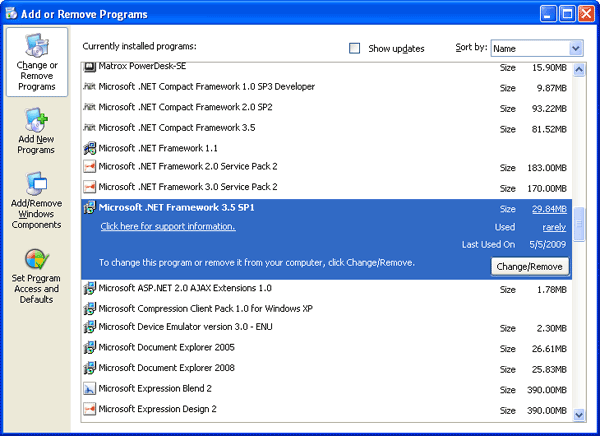Select Microsoft .NET Framework 1.1 entry
This screenshot has height=436, width=600.
pyautogui.click(x=326, y=148)
